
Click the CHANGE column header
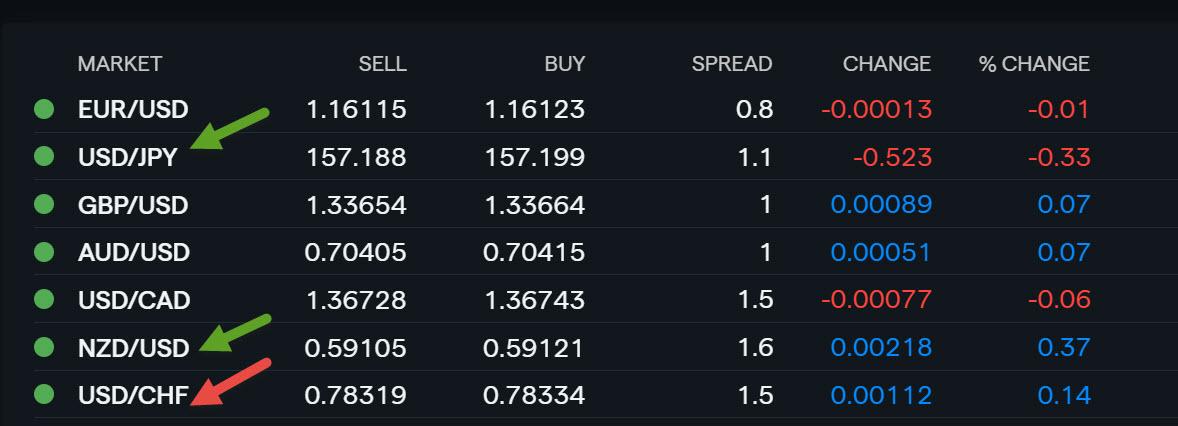click(x=887, y=64)
